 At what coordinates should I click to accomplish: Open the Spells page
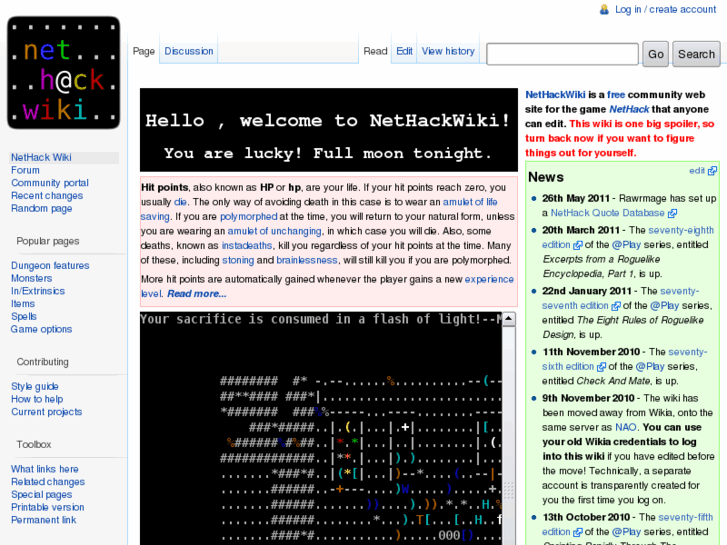tap(24, 316)
